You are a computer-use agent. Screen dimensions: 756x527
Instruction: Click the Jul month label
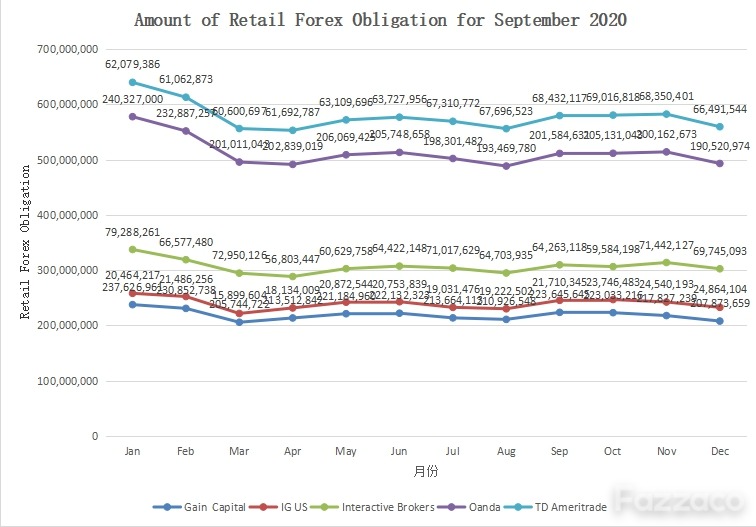click(453, 451)
